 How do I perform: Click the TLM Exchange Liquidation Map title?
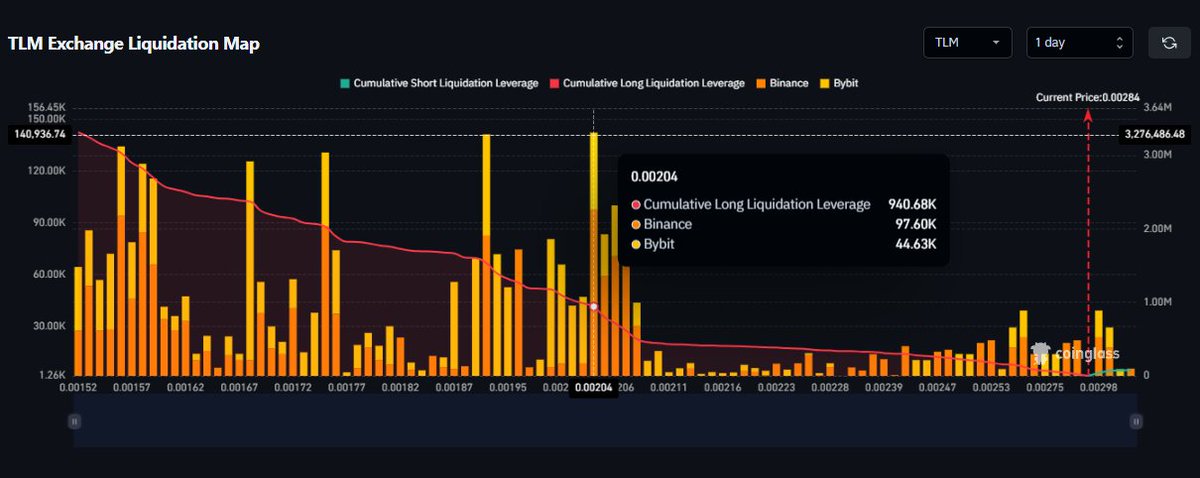[x=133, y=44]
